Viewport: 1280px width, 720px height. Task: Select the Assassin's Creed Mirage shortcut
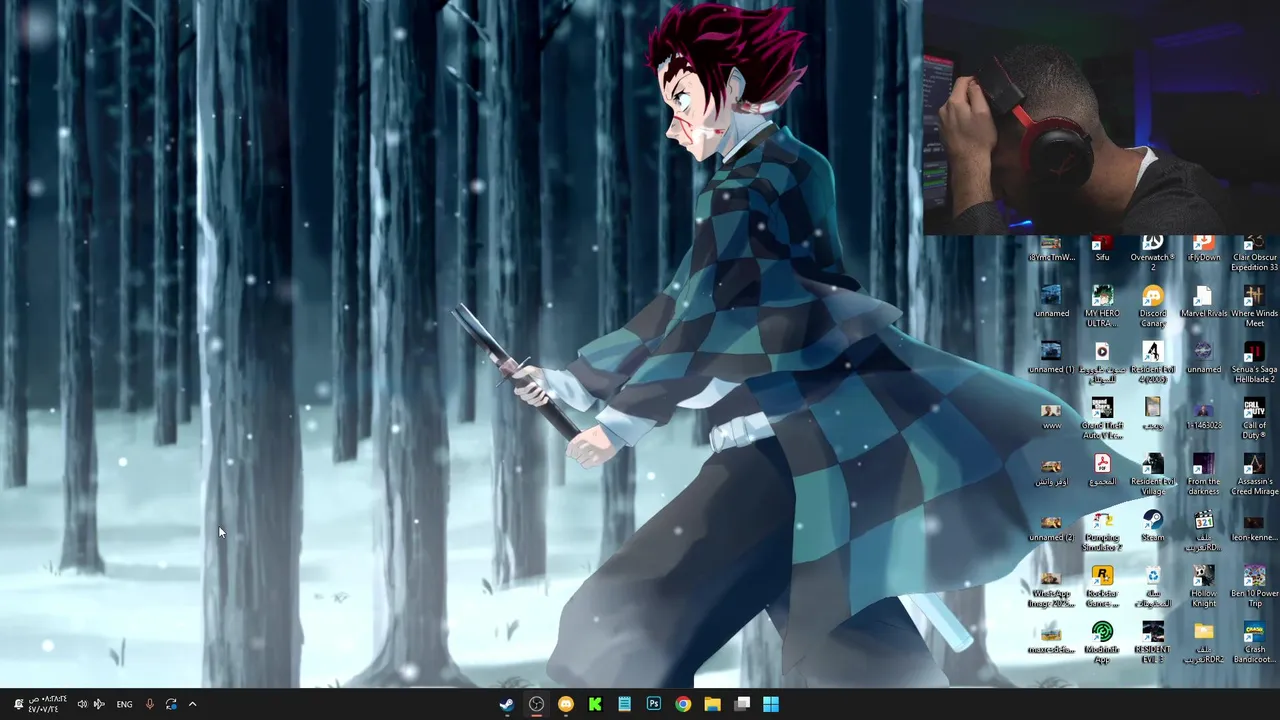(1254, 473)
